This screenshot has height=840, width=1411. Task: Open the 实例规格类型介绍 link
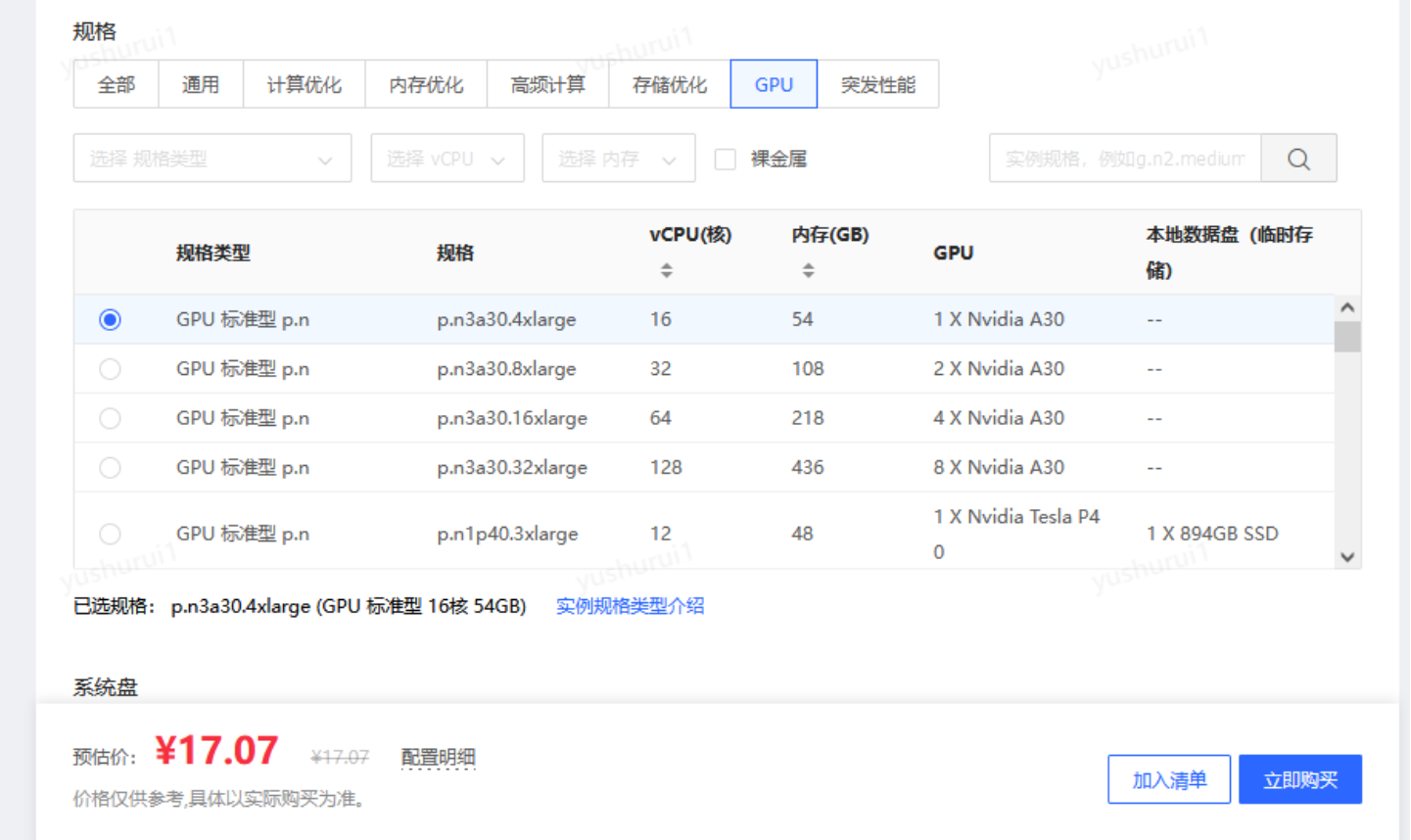tap(630, 606)
